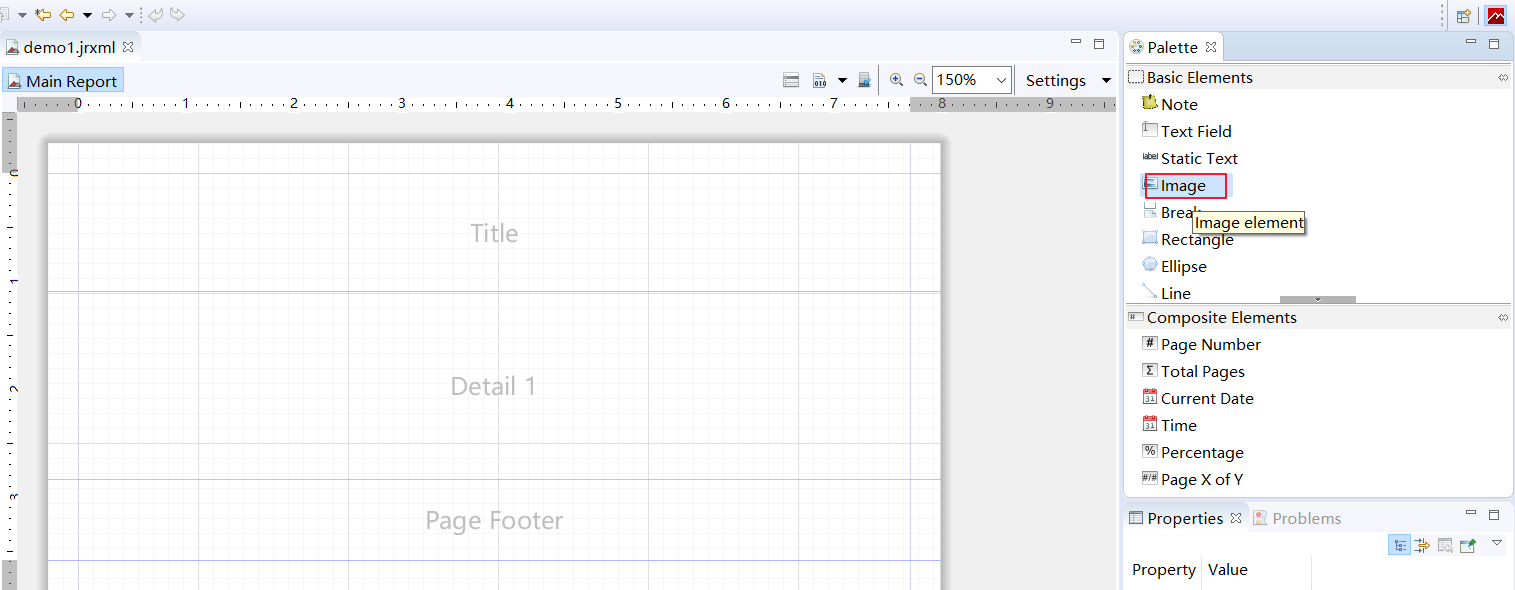Close the demo1.jrxml editor tab
Viewport: 1515px width, 590px height.
click(x=128, y=47)
